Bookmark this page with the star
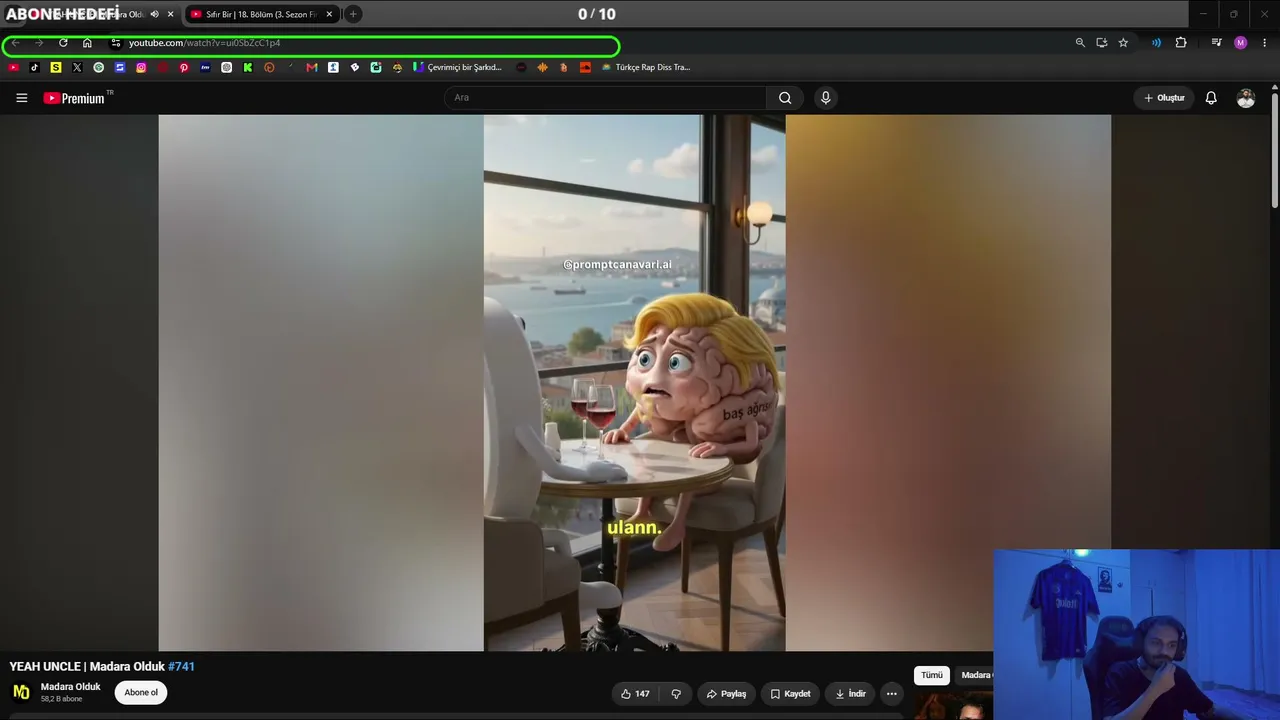Screen dimensions: 1280x720 coord(1123,43)
